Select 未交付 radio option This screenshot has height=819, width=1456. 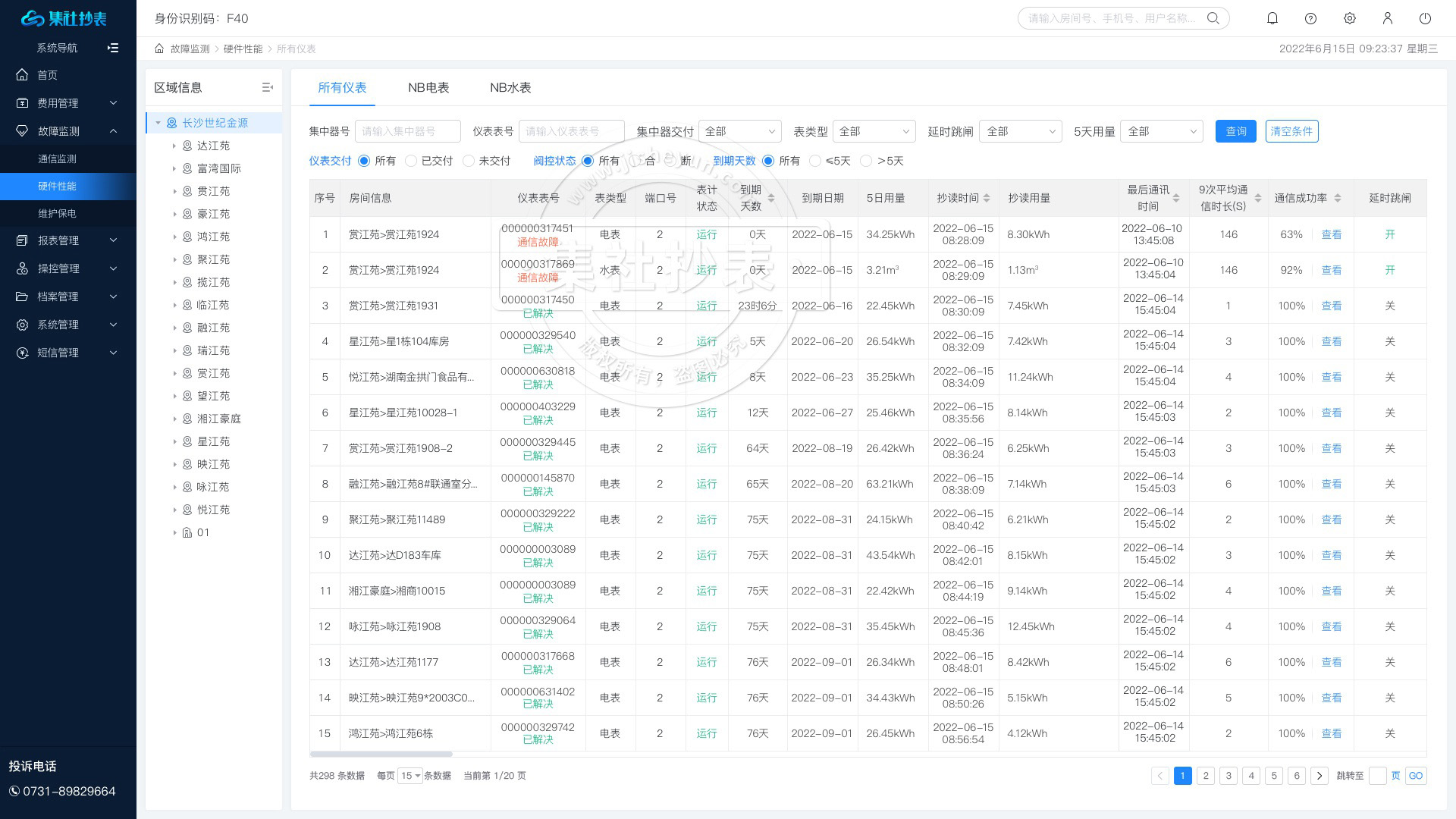[469, 161]
